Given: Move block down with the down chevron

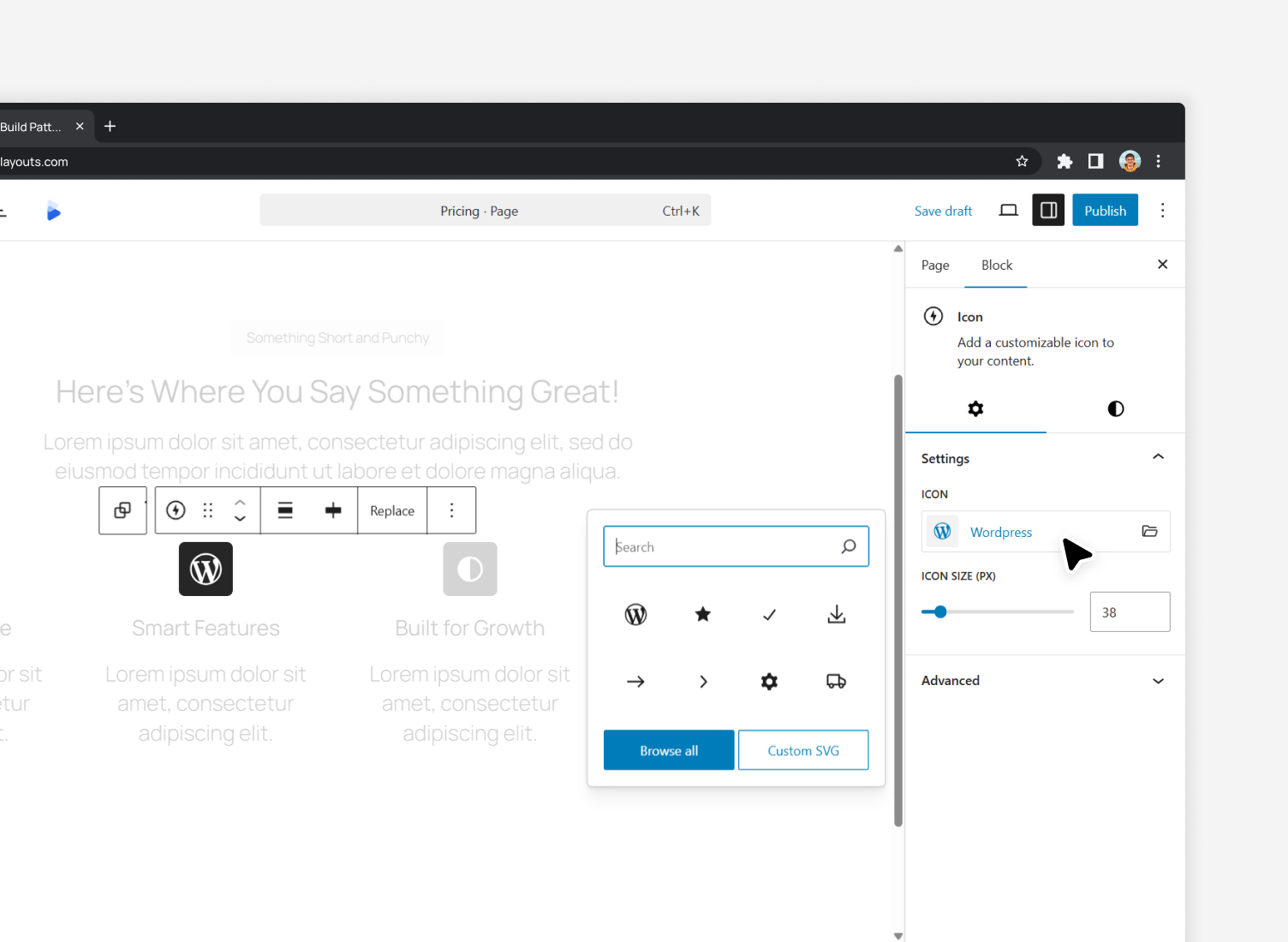Looking at the screenshot, I should coord(240,519).
